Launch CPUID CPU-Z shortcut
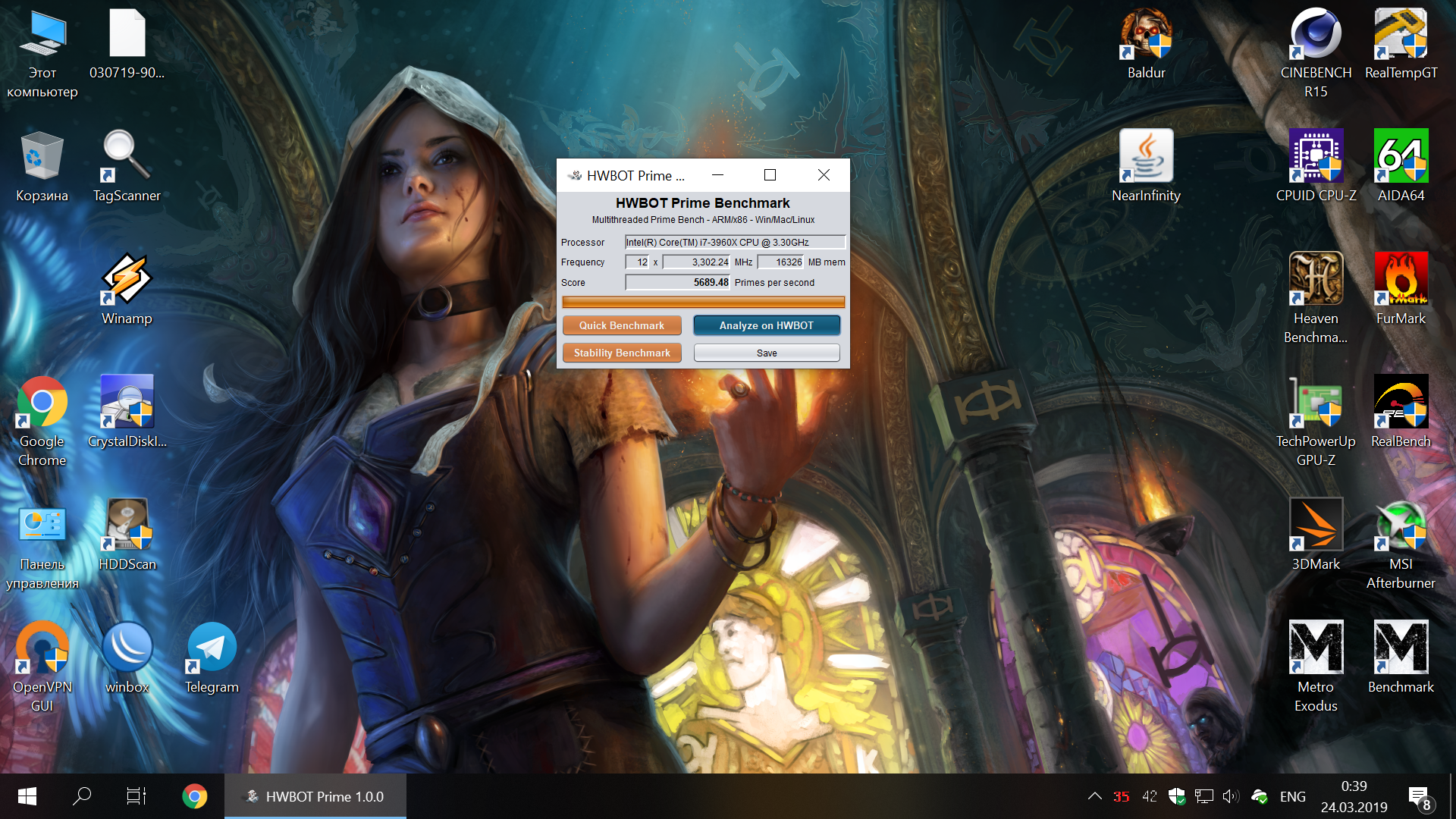 (1316, 167)
